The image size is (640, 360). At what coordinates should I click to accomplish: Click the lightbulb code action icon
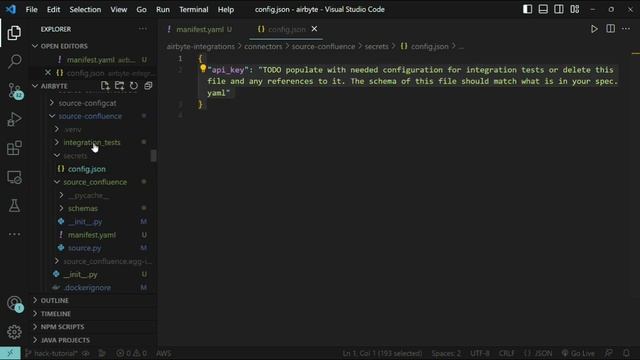[203, 69]
